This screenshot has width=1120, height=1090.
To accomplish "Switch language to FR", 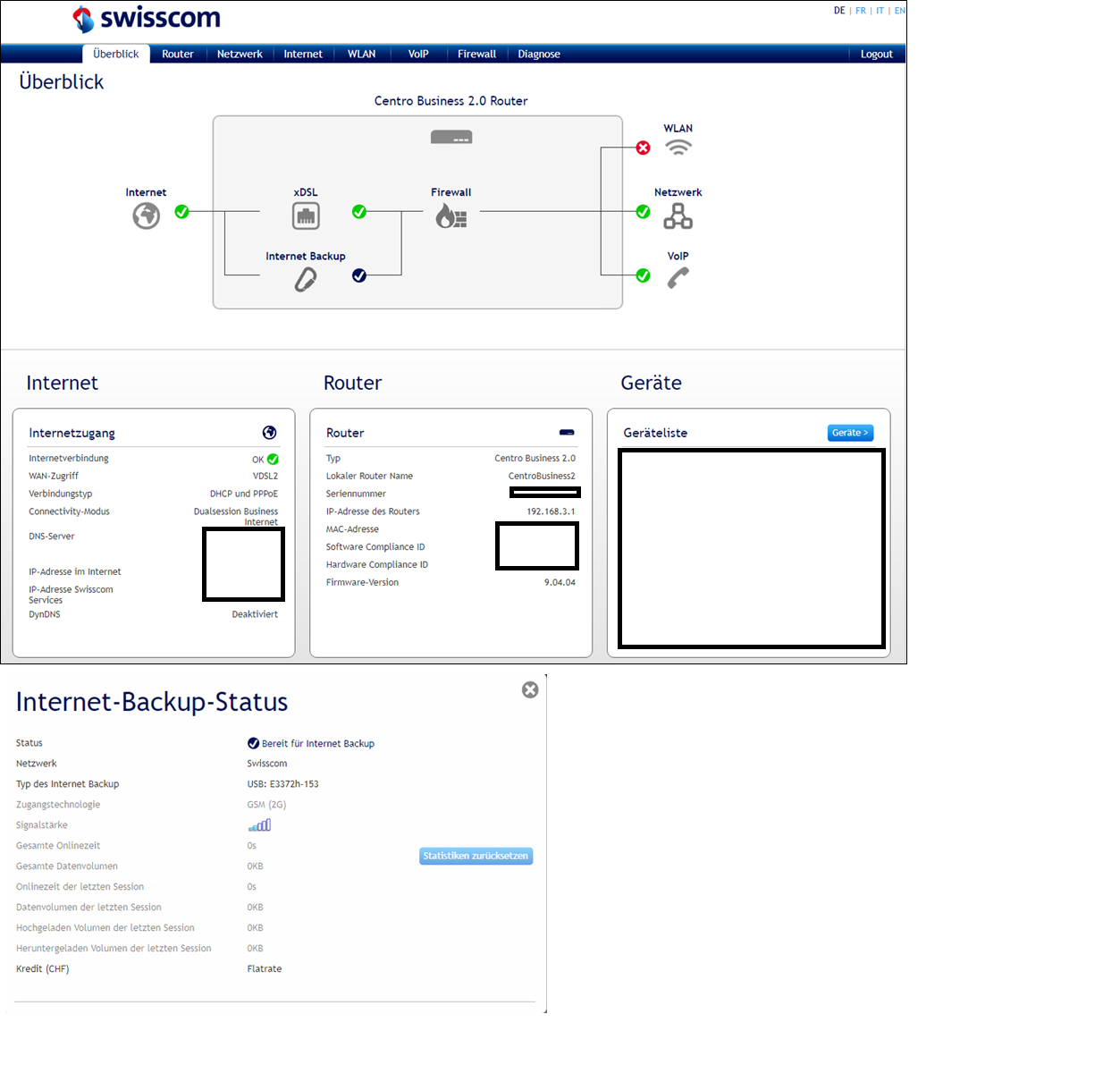I will click(x=861, y=11).
